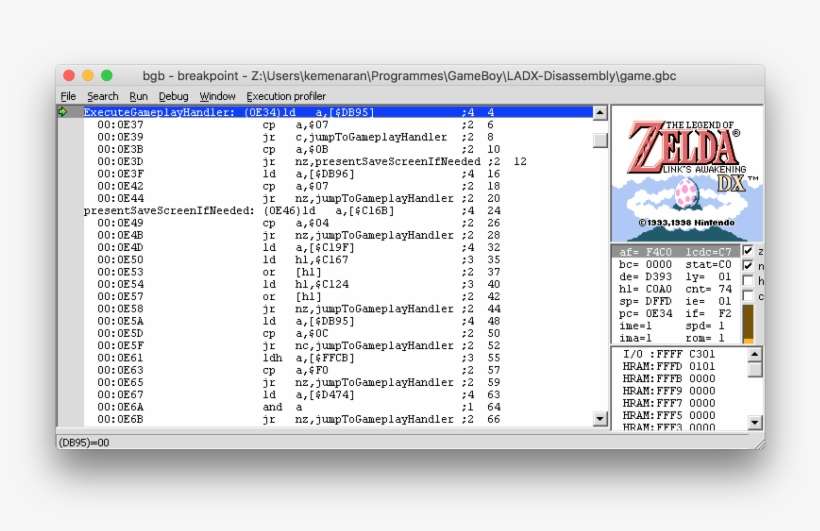
Task: Open the Debug menu
Action: click(173, 96)
